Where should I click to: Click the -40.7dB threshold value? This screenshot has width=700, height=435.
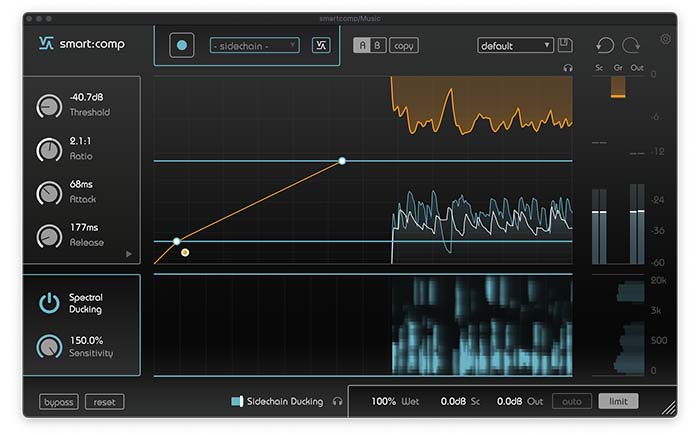click(87, 97)
